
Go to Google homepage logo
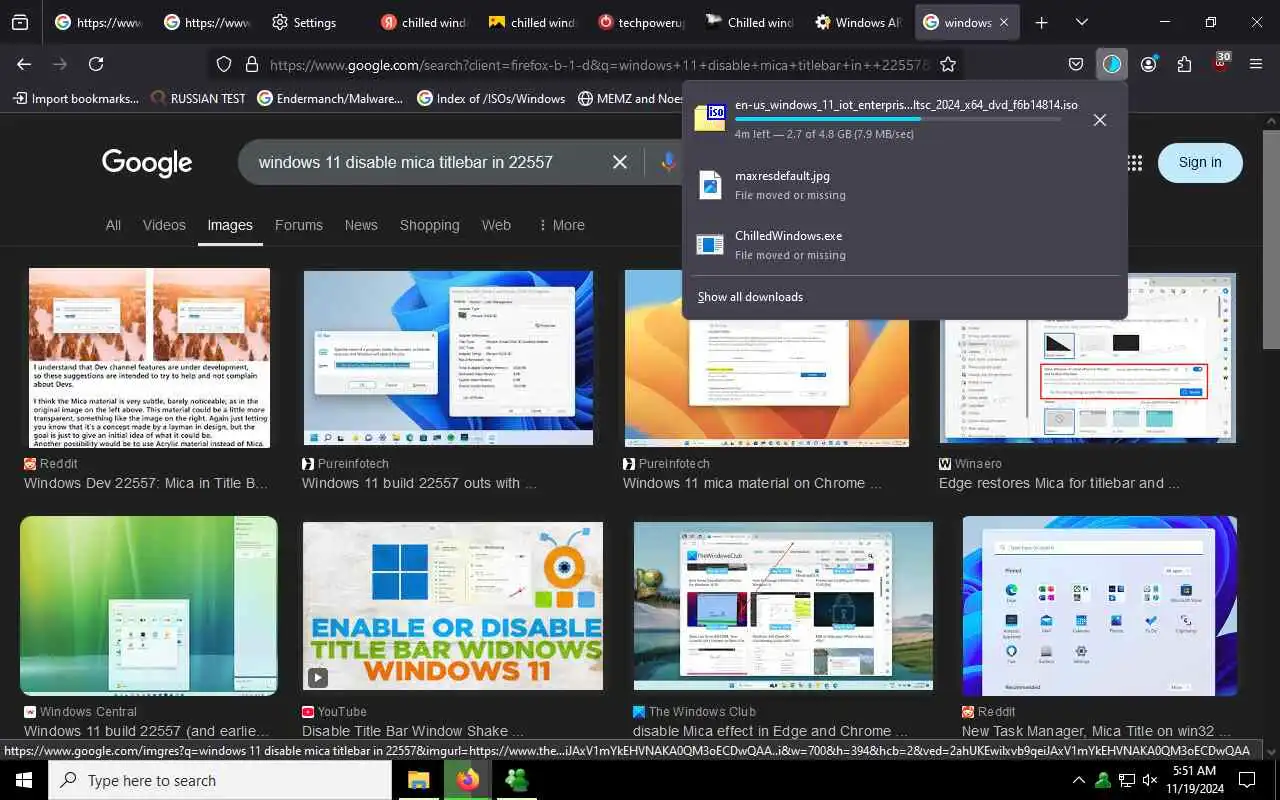pyautogui.click(x=147, y=162)
